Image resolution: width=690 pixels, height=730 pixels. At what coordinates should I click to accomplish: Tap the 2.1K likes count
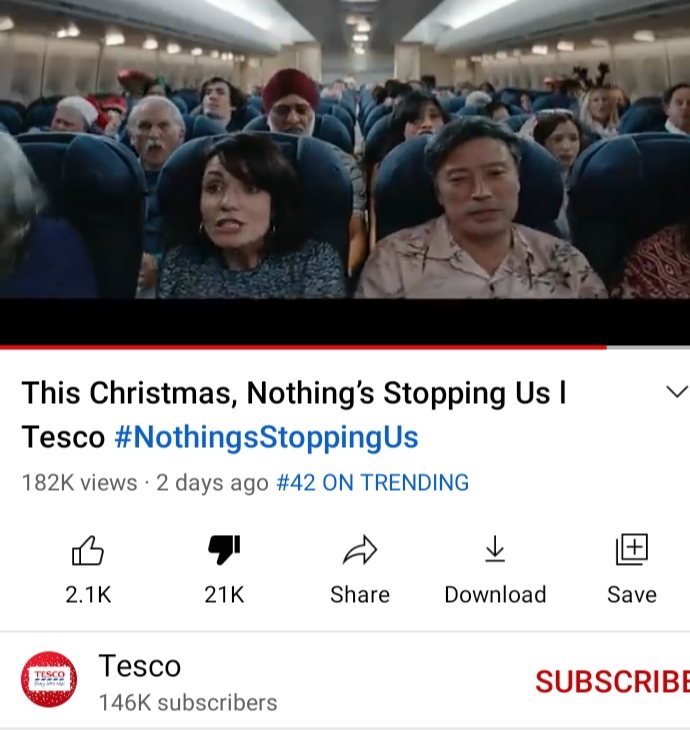pos(88,595)
